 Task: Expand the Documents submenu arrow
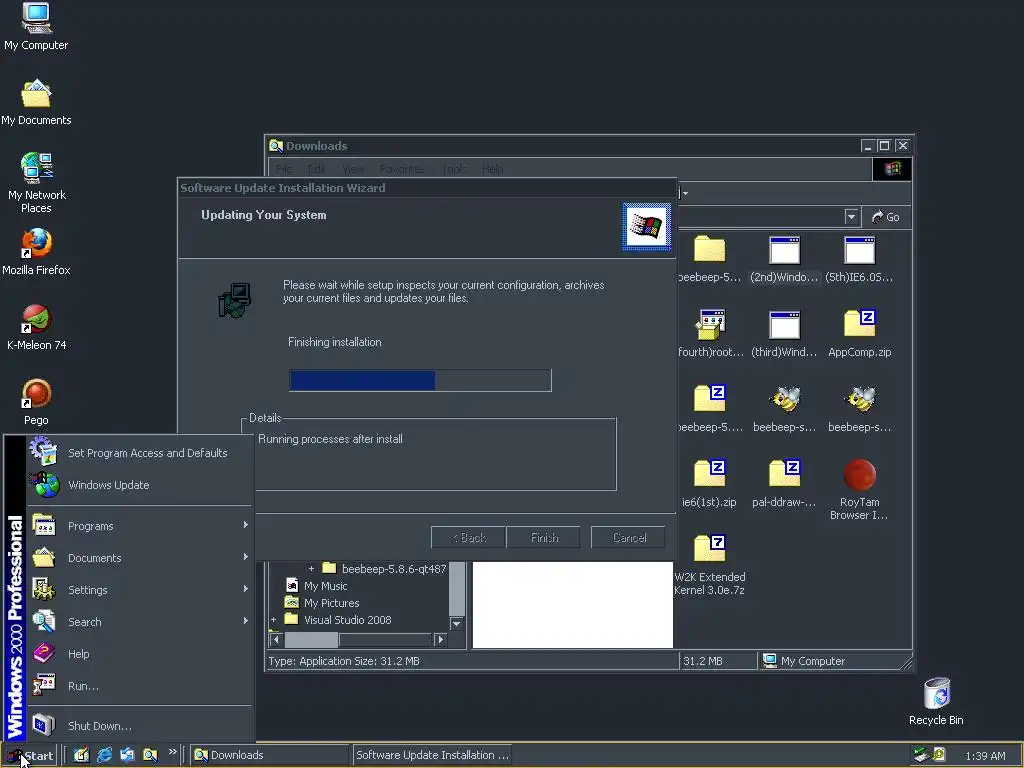pos(246,557)
